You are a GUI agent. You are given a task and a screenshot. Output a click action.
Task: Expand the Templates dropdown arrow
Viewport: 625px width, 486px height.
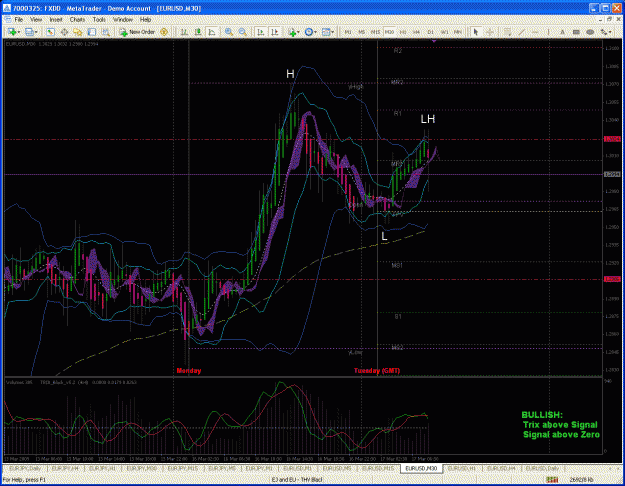click(332, 32)
